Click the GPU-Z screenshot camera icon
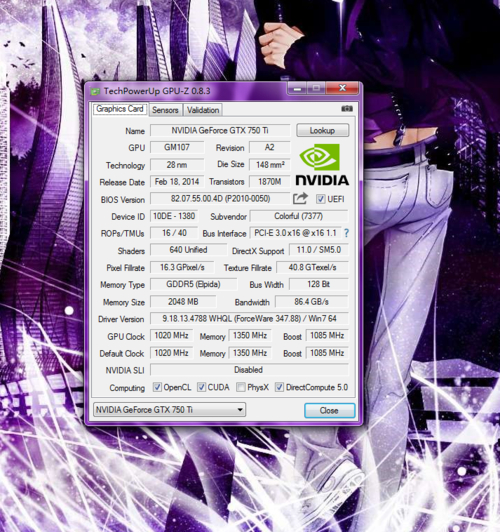Image resolution: width=500 pixels, height=532 pixels. 347,109
